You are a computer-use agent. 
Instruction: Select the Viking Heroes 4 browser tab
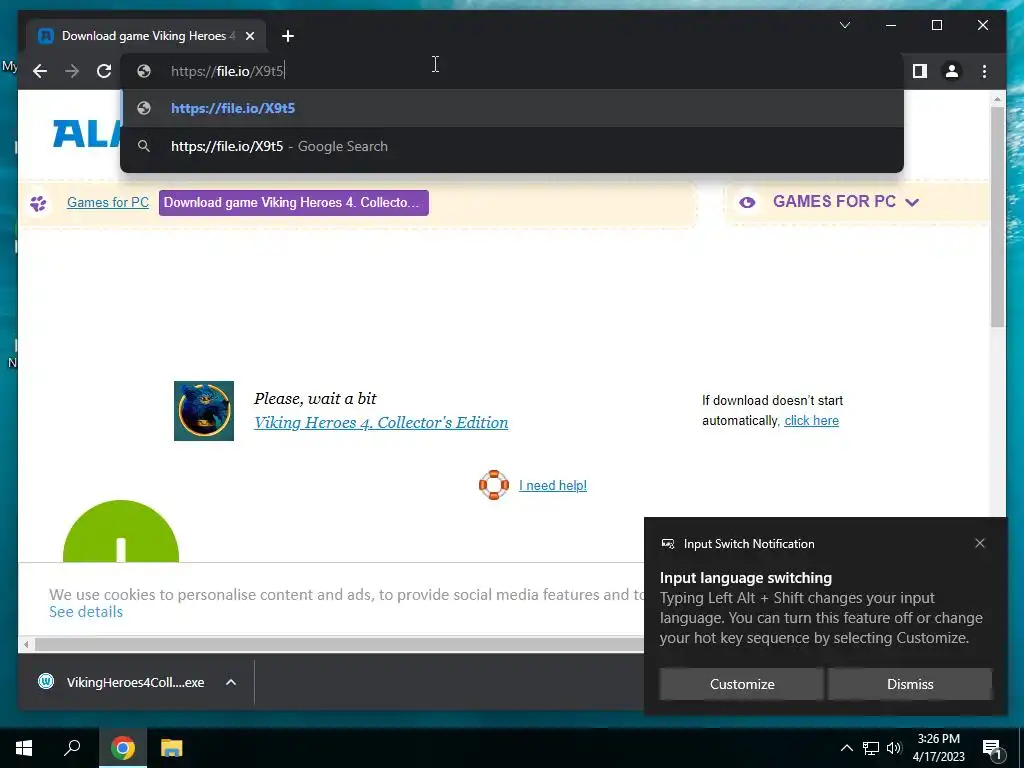tap(146, 36)
